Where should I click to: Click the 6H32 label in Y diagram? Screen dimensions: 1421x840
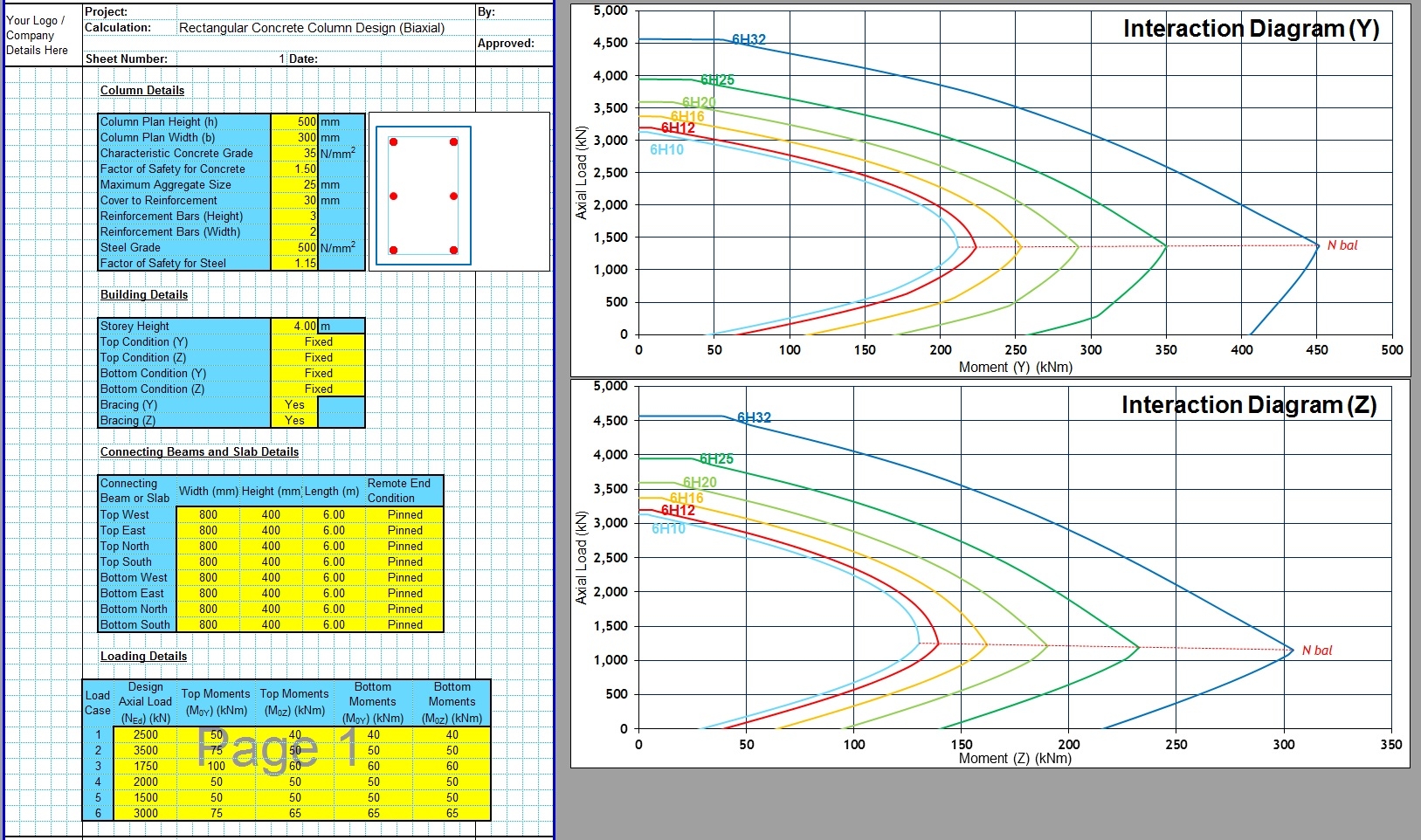(748, 39)
